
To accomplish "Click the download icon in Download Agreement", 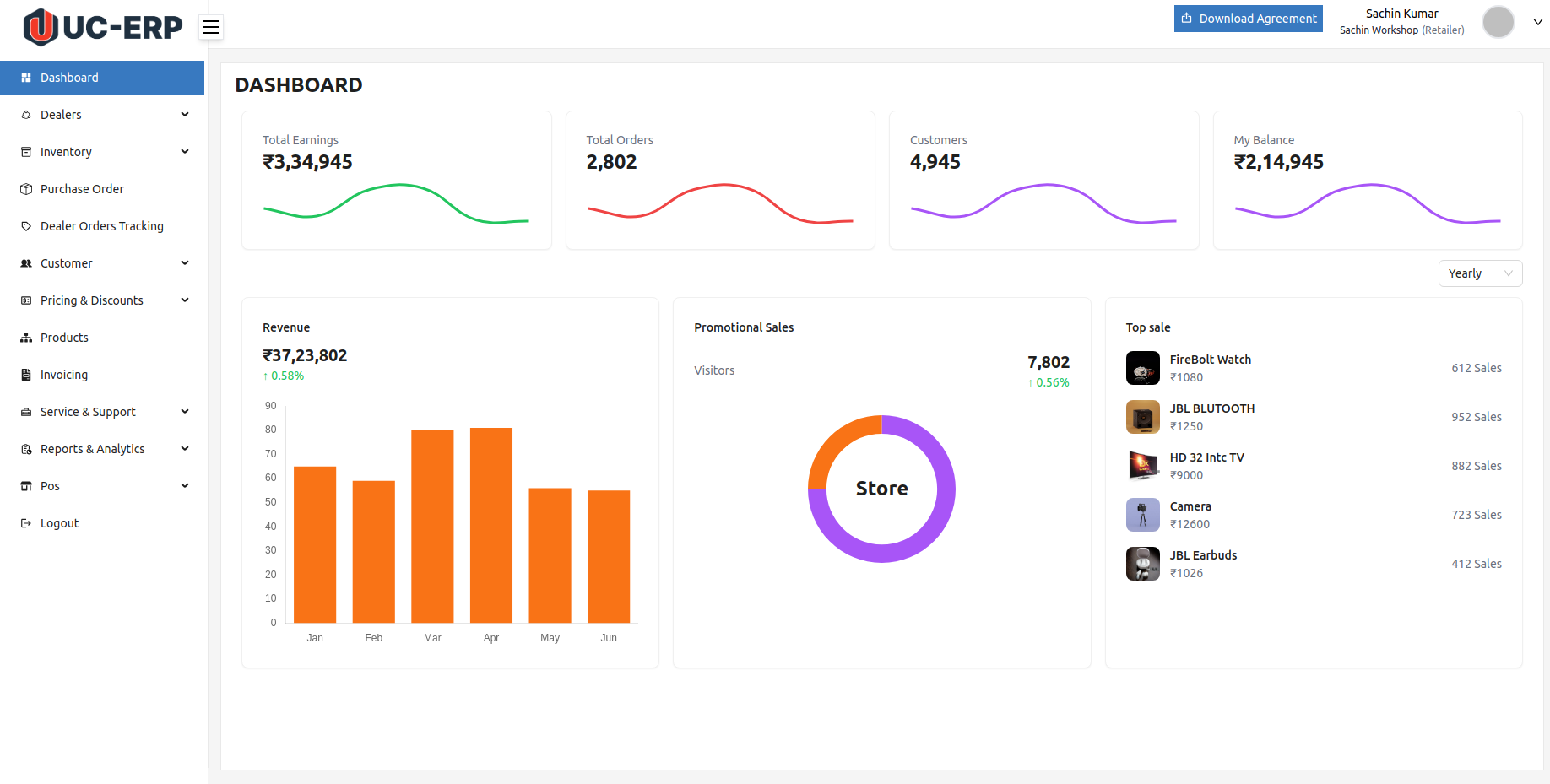I will click(x=1187, y=19).
